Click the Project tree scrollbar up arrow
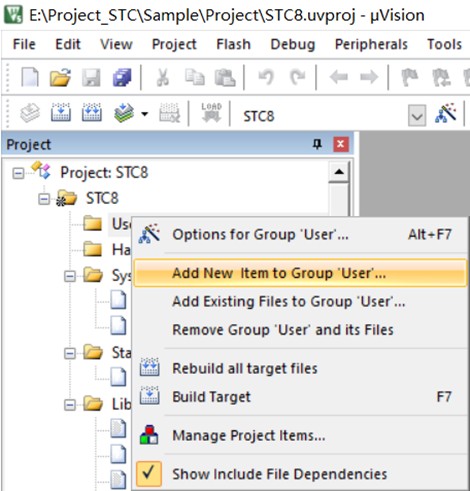The height and width of the screenshot is (491, 470). [339, 172]
